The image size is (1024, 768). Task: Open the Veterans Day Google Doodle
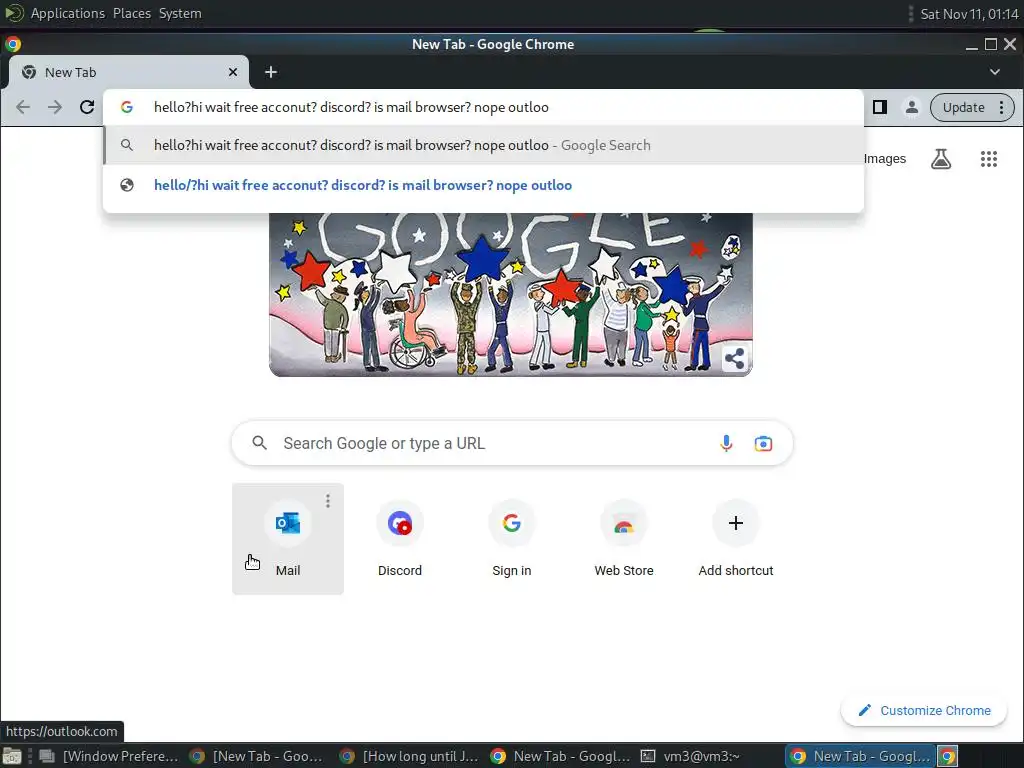tap(511, 294)
